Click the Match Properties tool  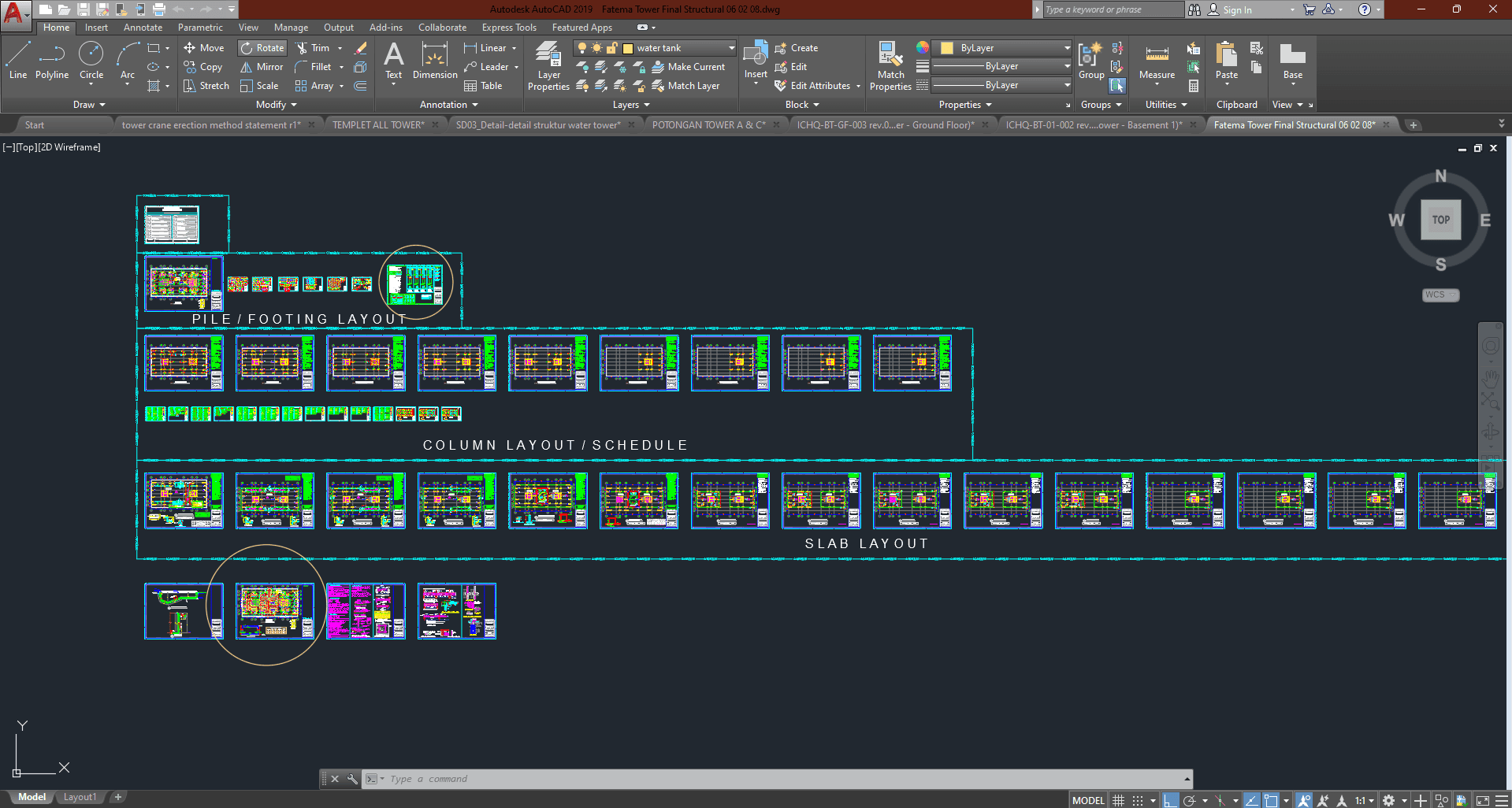(890, 66)
